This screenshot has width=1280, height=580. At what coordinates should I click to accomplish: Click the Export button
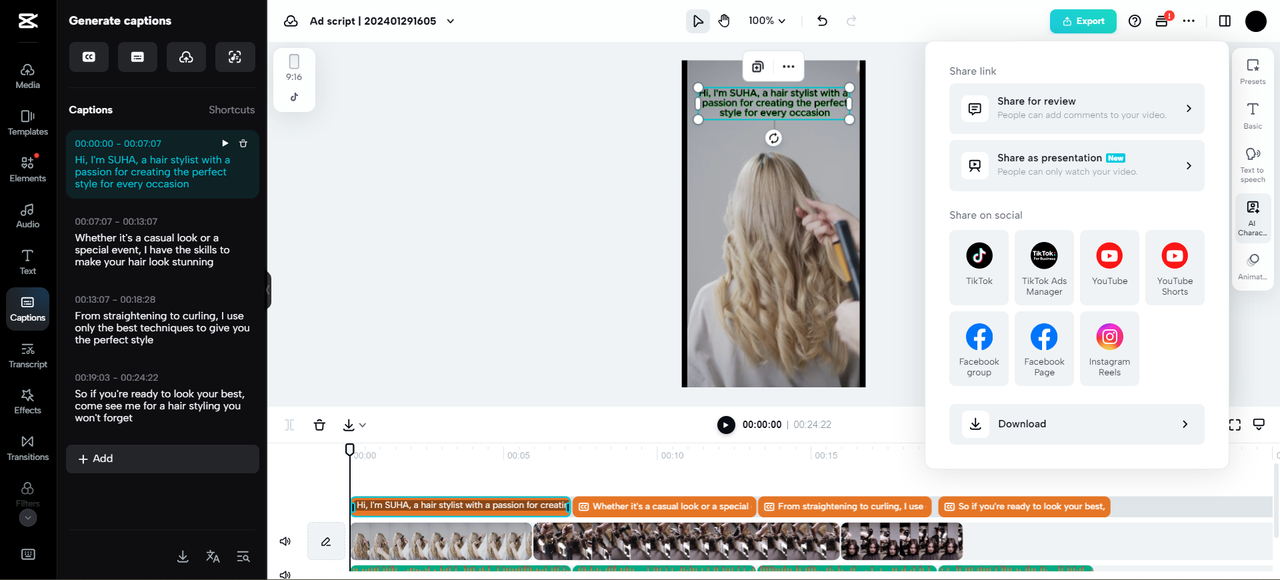click(x=1082, y=20)
